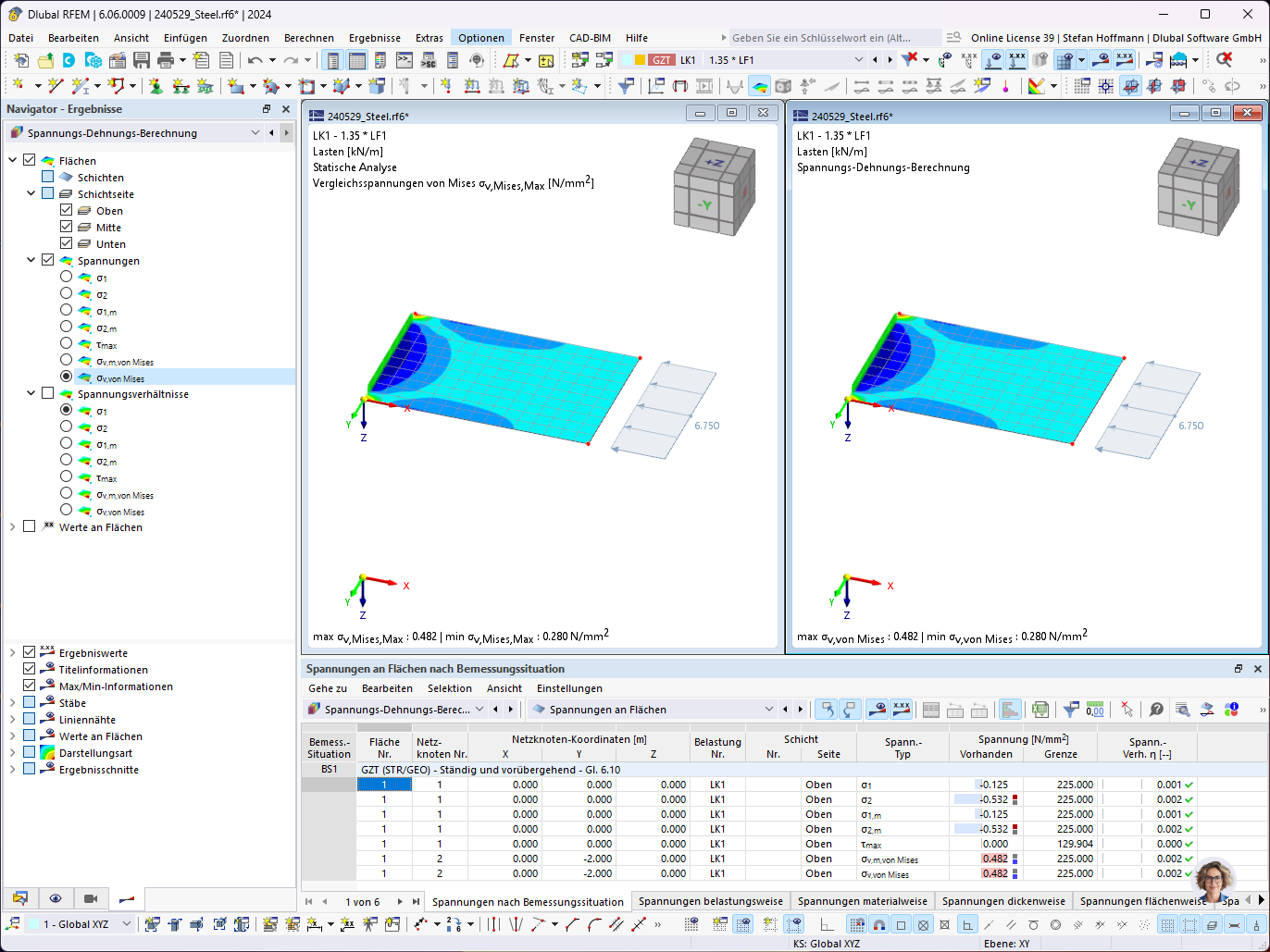
Task: Switch to the Spannungen materialweise tab
Action: tap(863, 901)
